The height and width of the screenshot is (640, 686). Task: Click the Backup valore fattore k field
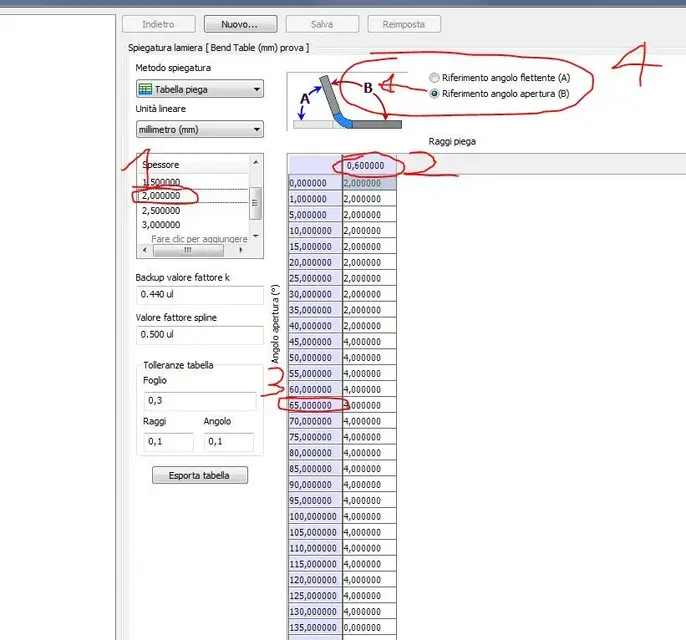click(x=200, y=294)
